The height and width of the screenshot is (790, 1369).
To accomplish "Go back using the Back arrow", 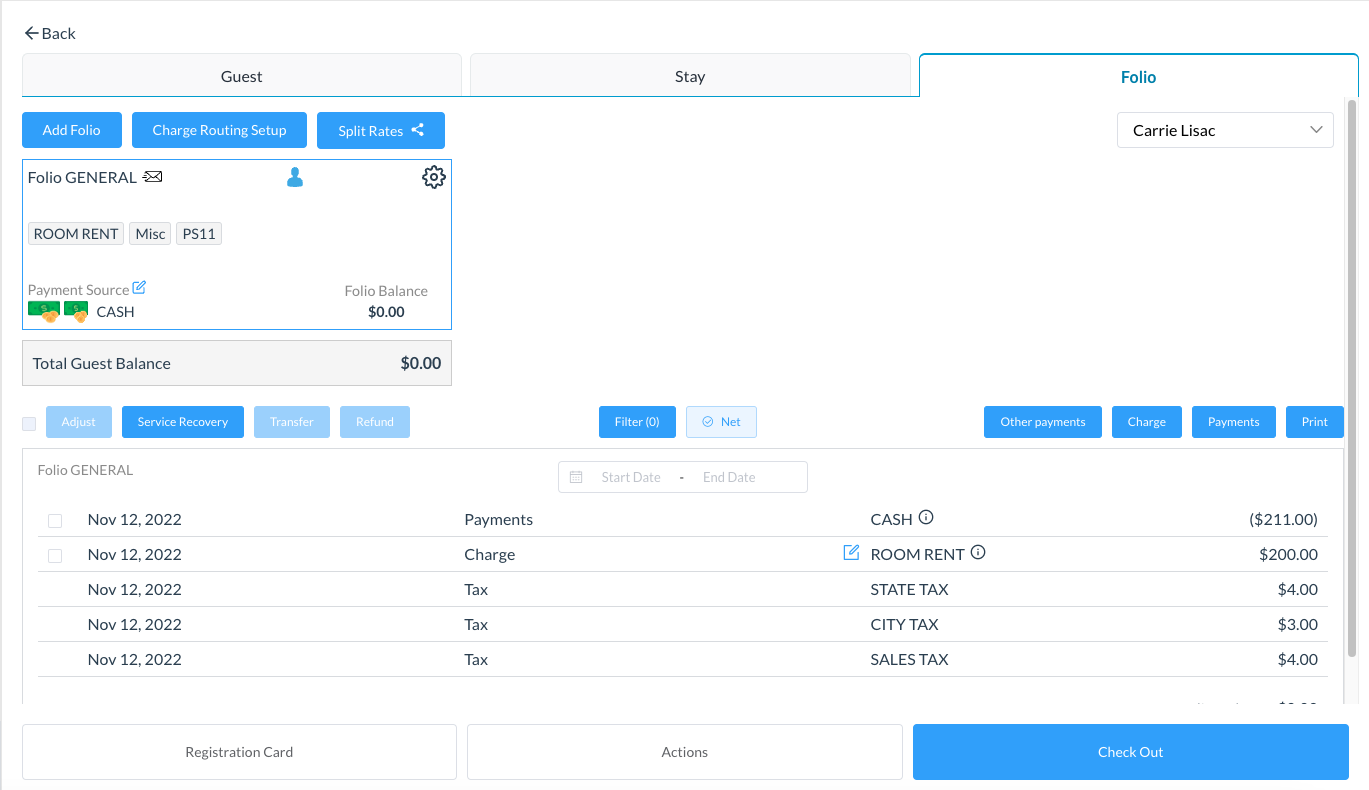I will tap(50, 33).
